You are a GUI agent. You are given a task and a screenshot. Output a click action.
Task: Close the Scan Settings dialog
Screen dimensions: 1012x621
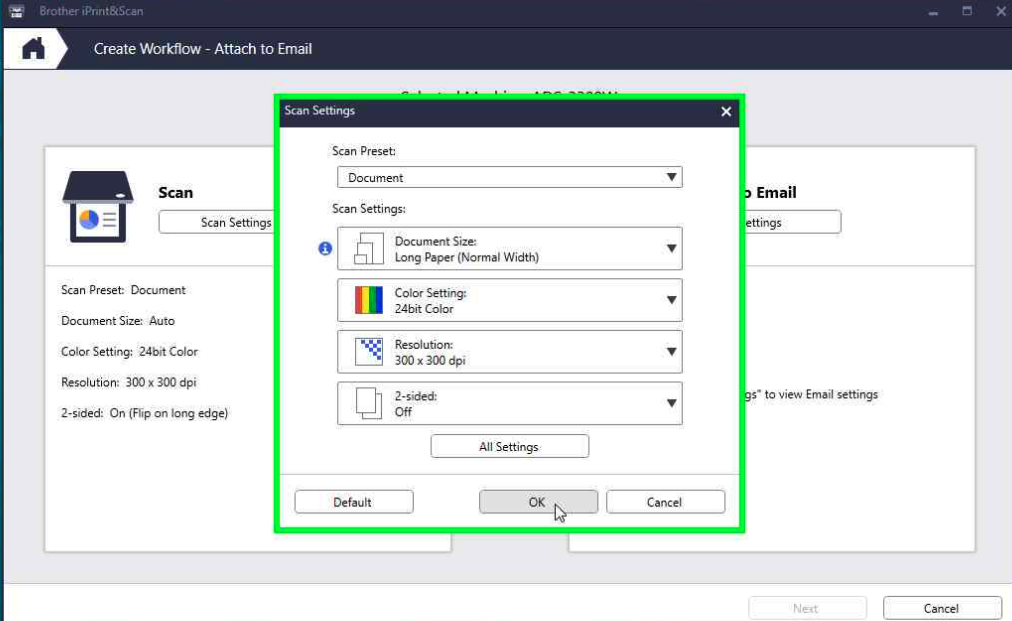(726, 112)
